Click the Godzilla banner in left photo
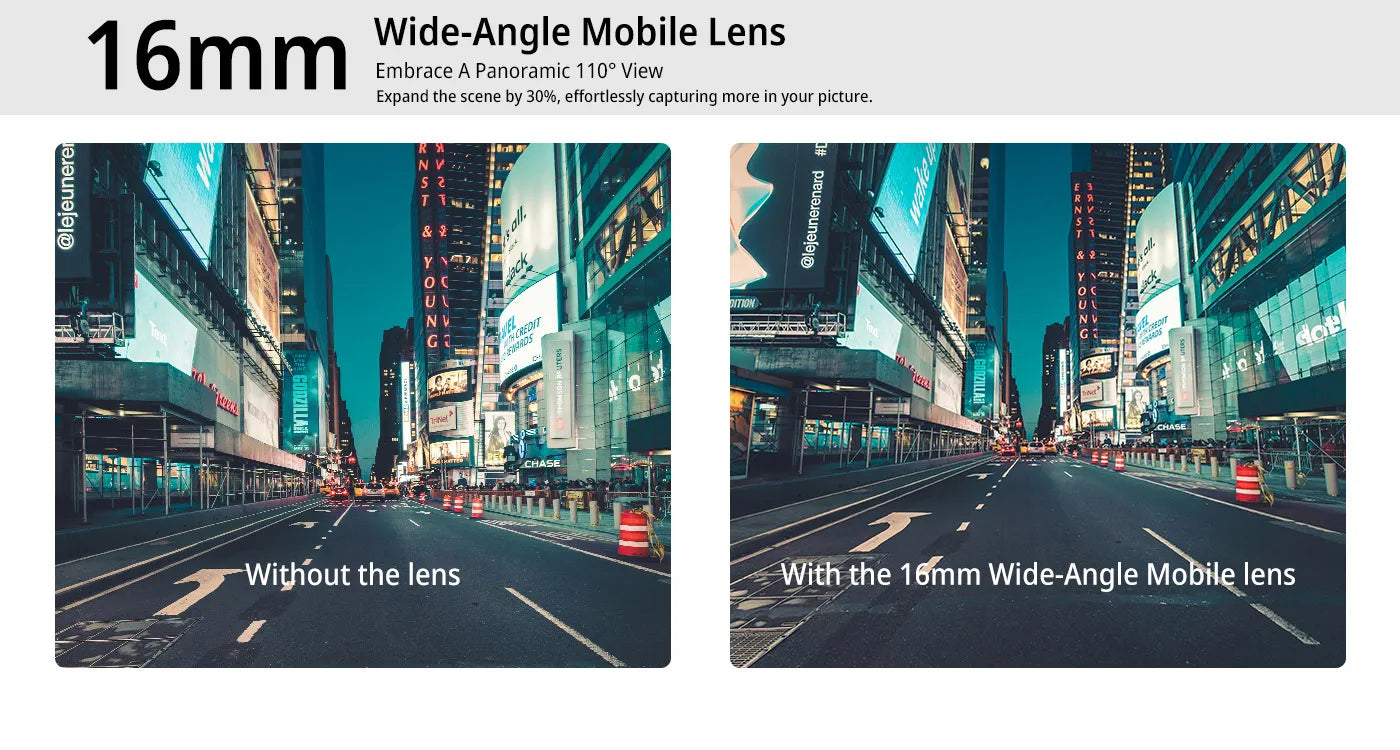 click(x=301, y=403)
